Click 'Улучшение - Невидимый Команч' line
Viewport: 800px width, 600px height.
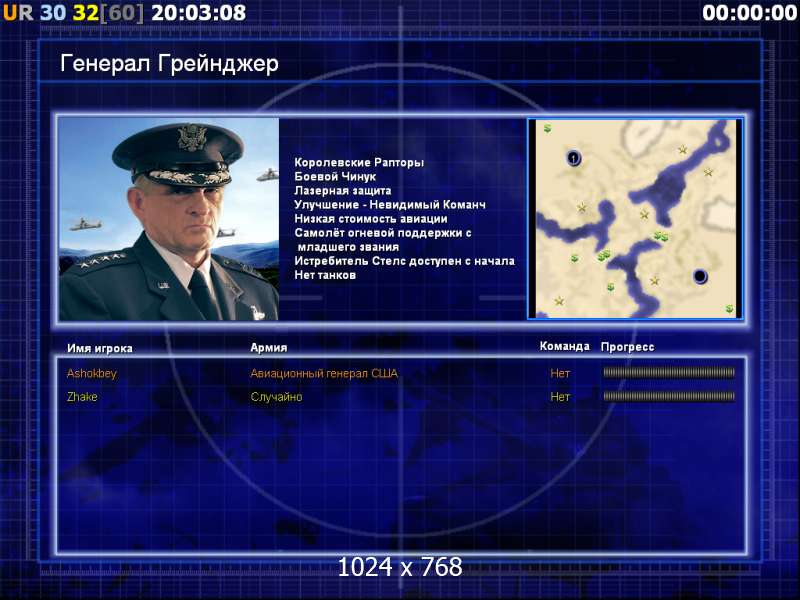pyautogui.click(x=390, y=205)
